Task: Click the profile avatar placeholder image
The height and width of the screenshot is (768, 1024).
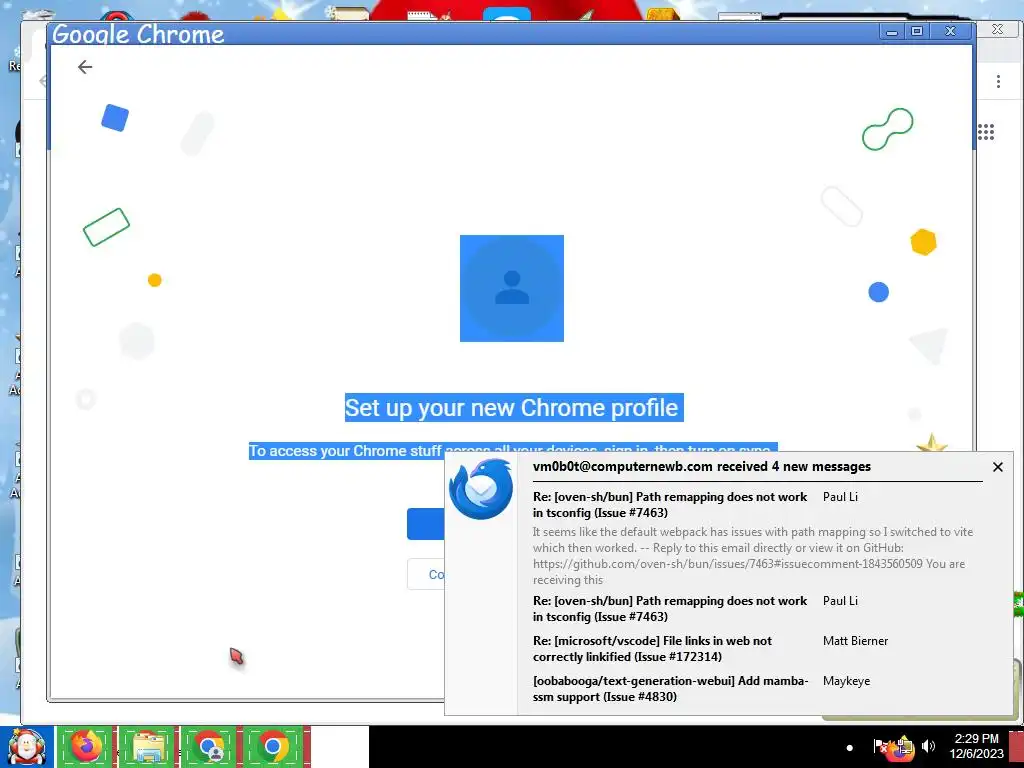Action: [x=512, y=288]
